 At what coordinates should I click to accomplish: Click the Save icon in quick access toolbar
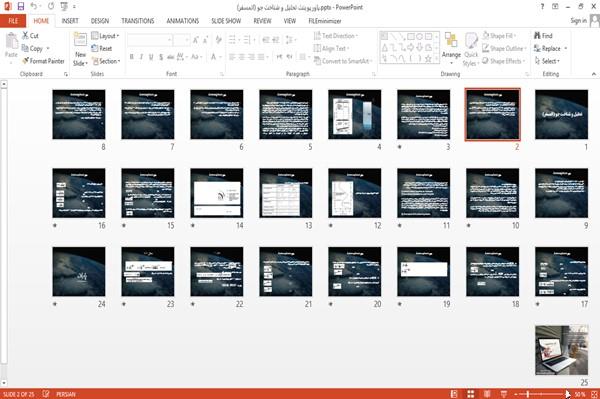[x=21, y=6]
